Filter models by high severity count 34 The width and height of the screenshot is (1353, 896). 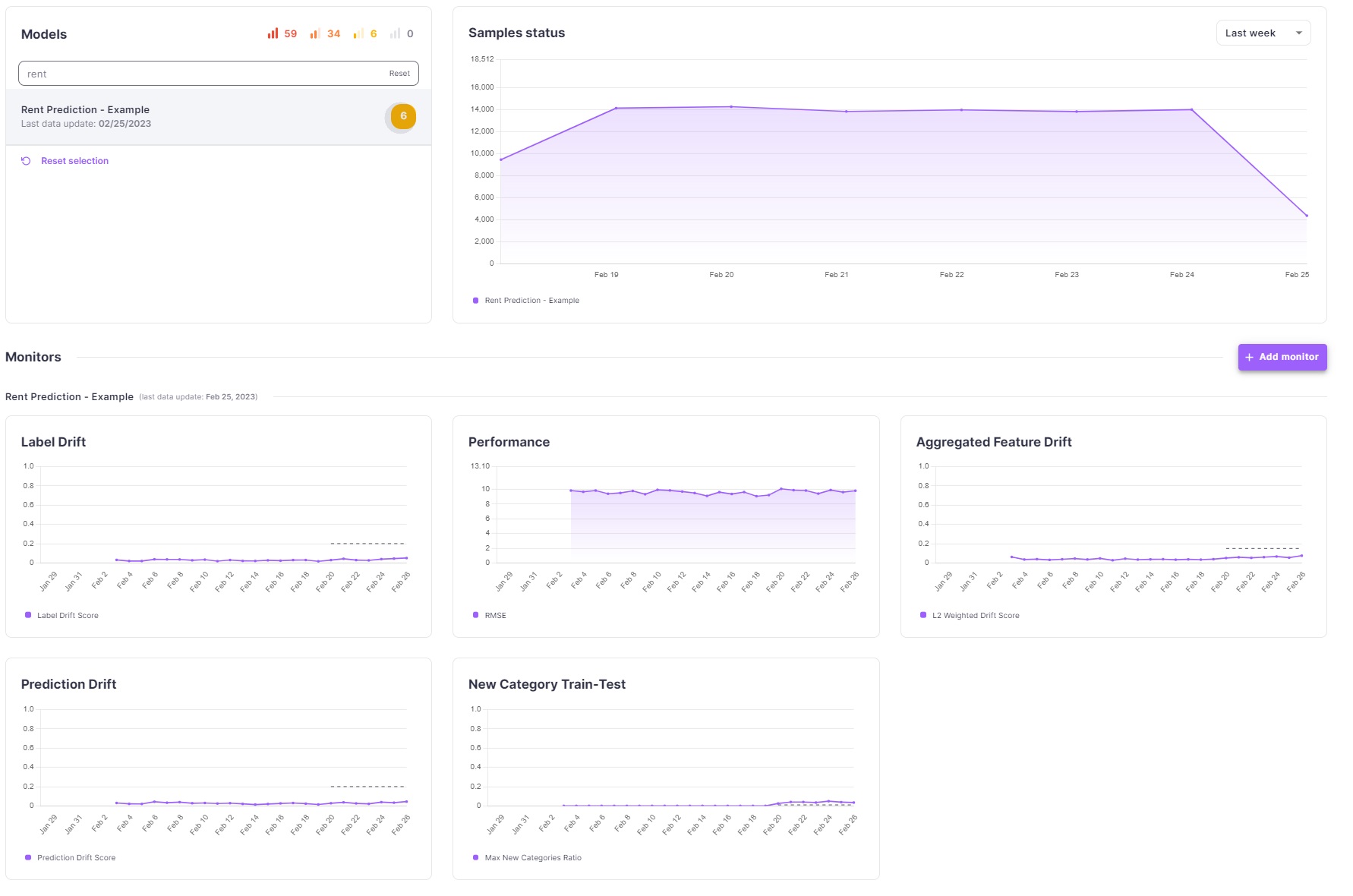pos(325,33)
